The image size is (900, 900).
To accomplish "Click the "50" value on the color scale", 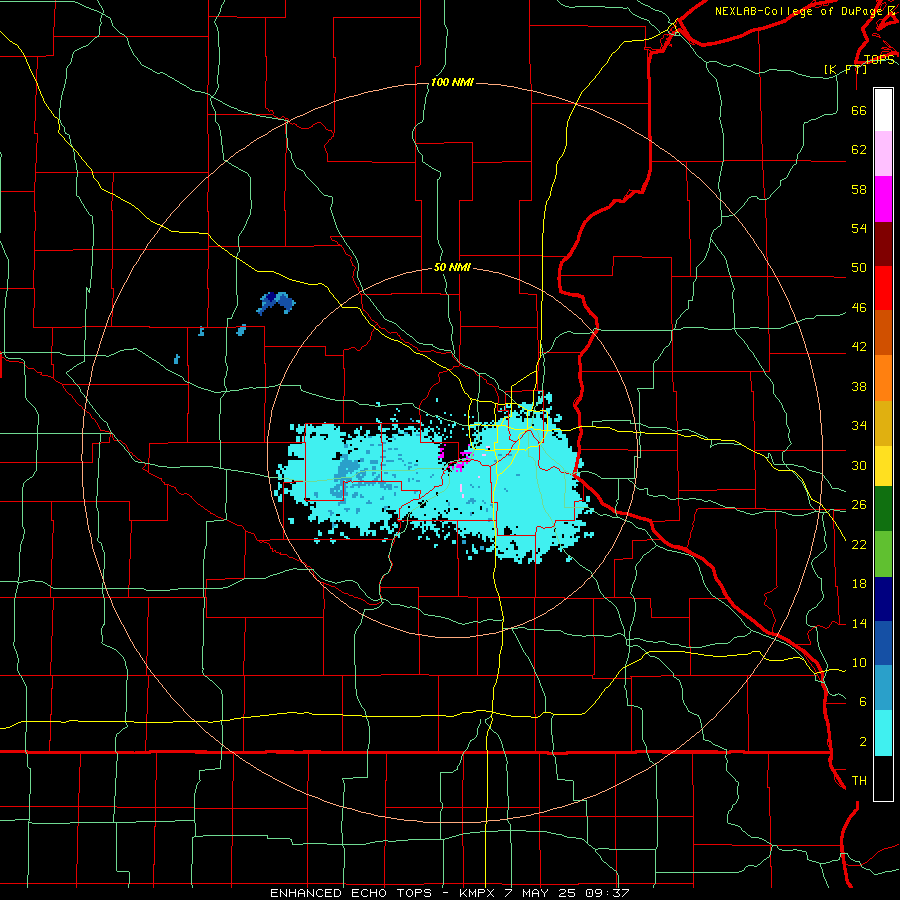I will (859, 267).
